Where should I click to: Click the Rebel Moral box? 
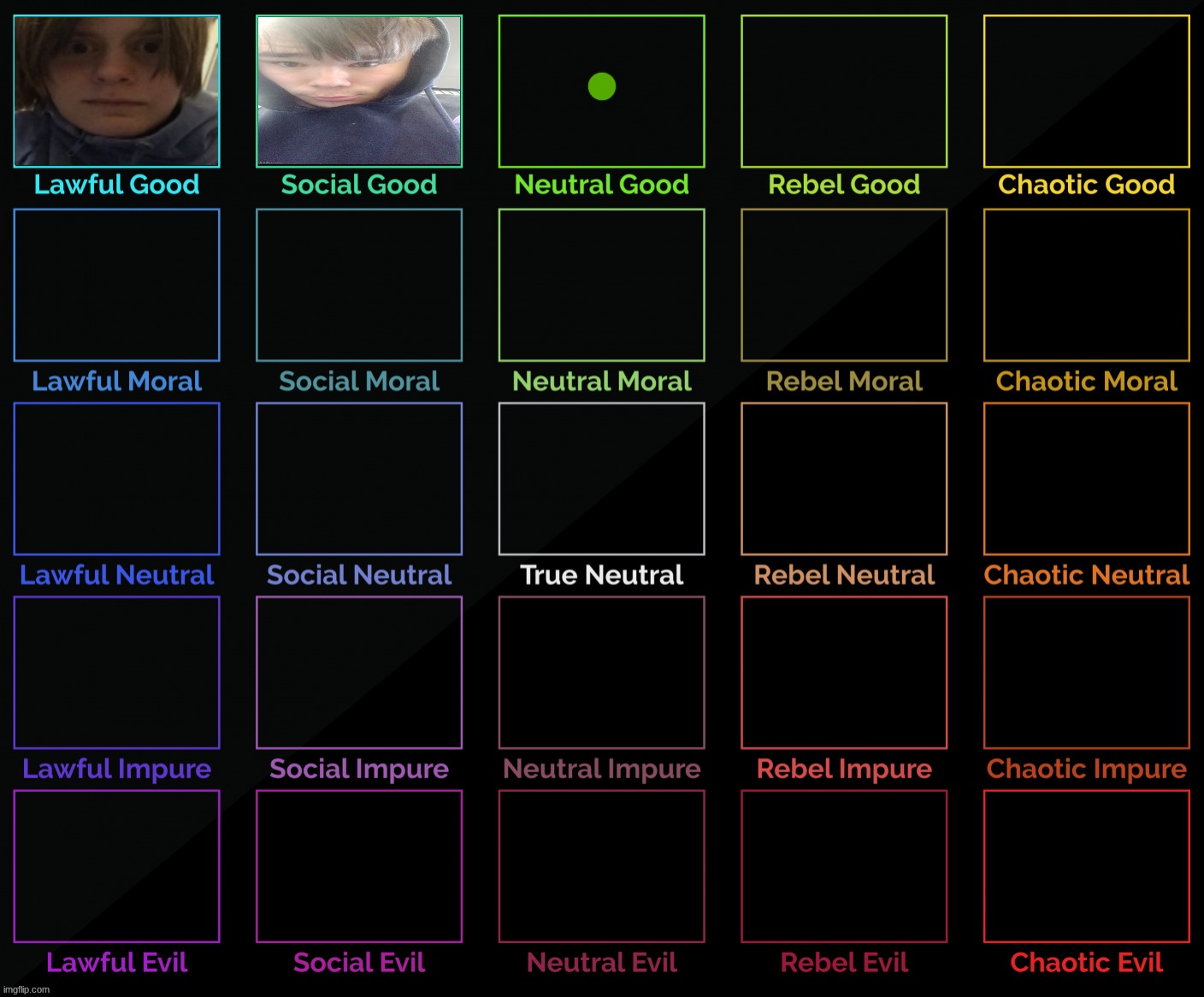click(x=844, y=285)
